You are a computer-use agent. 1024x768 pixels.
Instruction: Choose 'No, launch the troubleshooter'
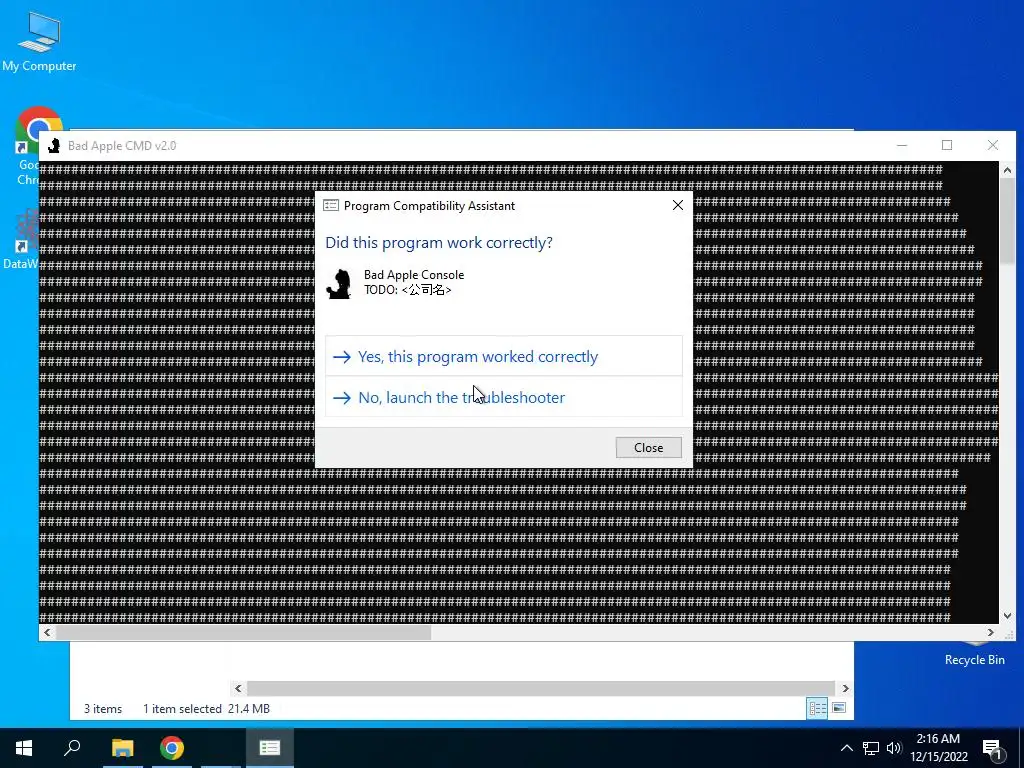(504, 397)
